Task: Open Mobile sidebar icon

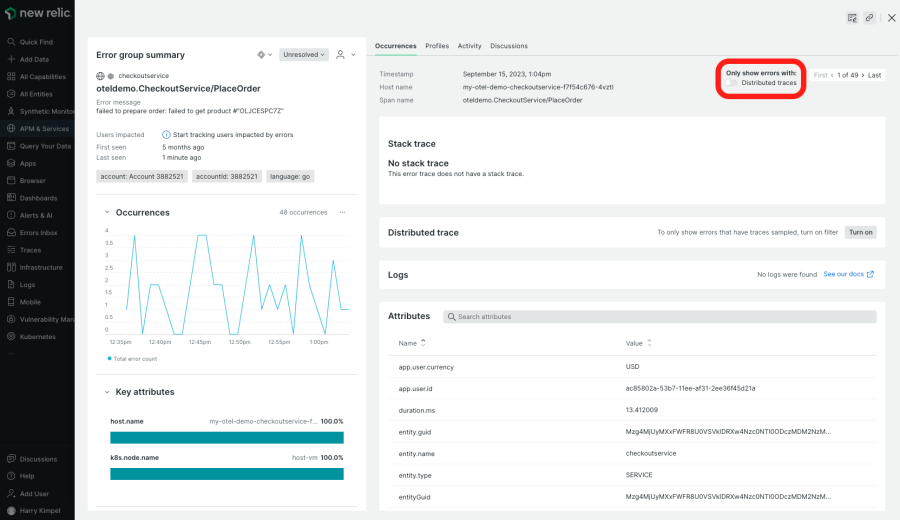Action: (x=11, y=302)
